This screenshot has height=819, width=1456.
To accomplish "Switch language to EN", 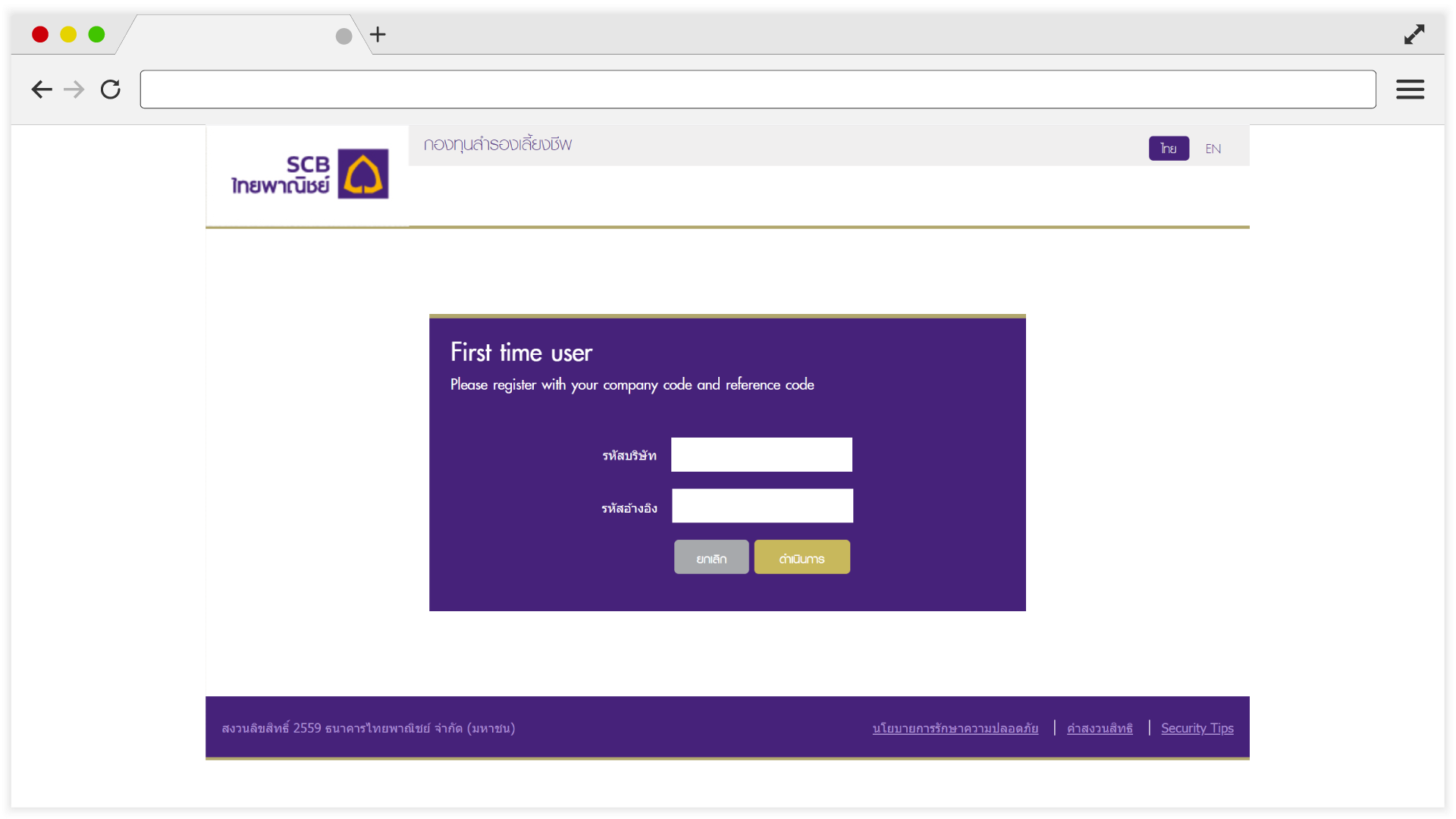I will tap(1213, 149).
